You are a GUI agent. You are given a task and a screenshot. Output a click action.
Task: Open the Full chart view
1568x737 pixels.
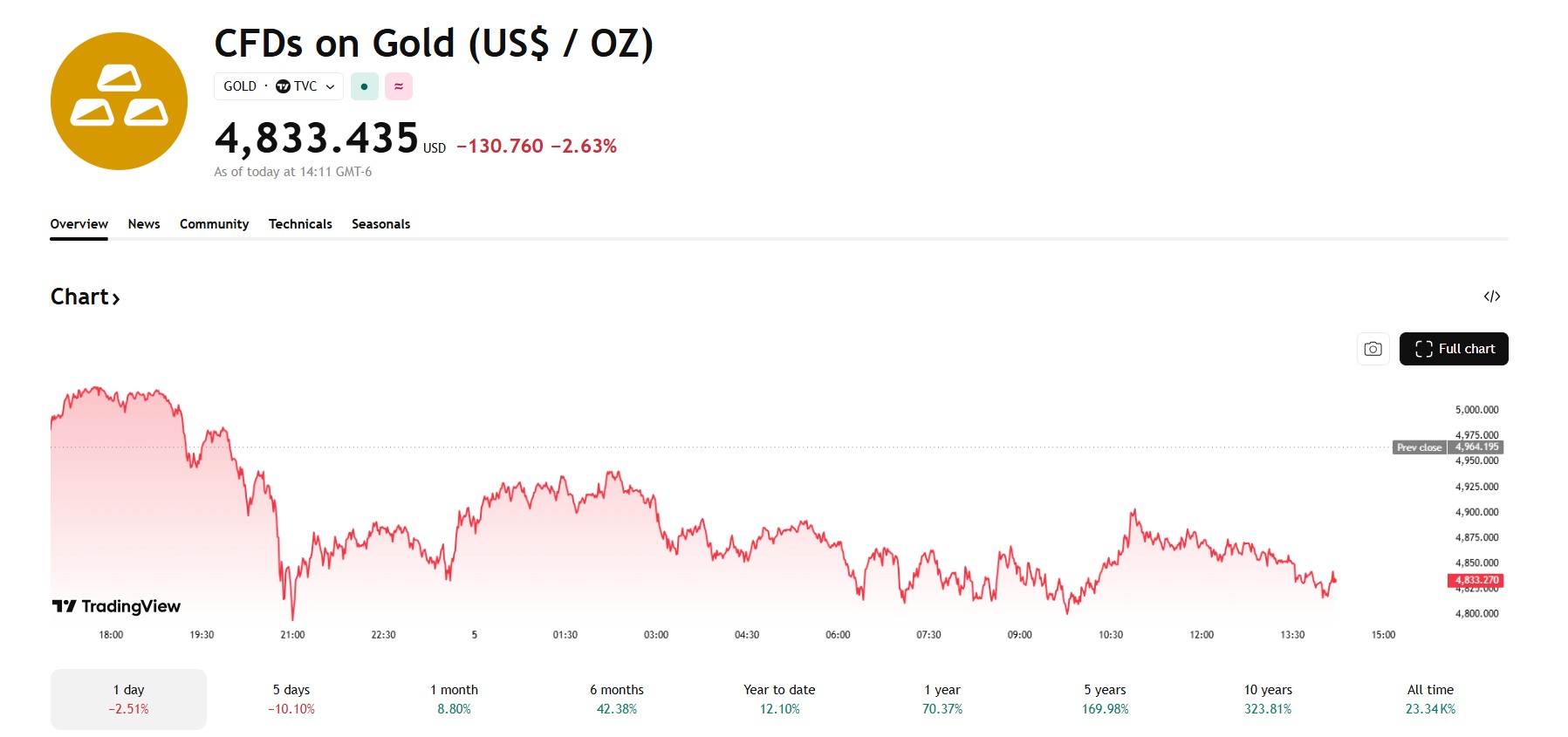tap(1454, 349)
